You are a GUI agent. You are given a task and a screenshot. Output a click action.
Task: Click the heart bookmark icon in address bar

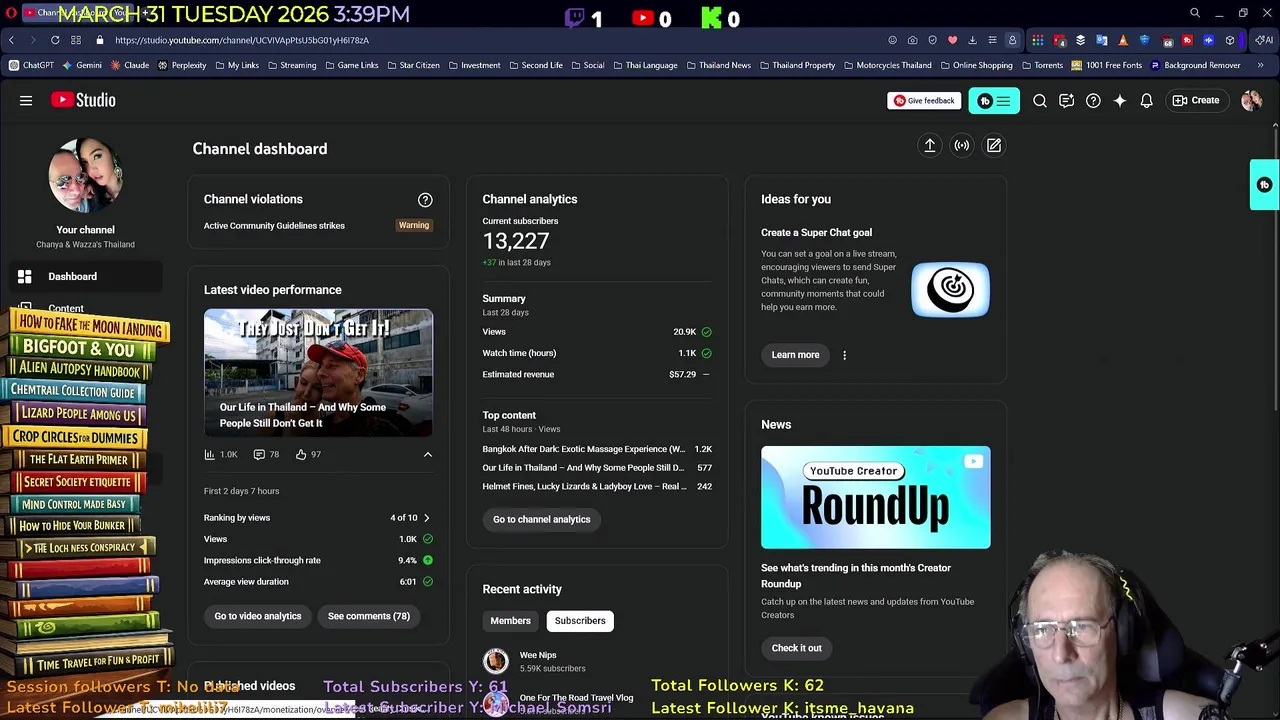[952, 40]
